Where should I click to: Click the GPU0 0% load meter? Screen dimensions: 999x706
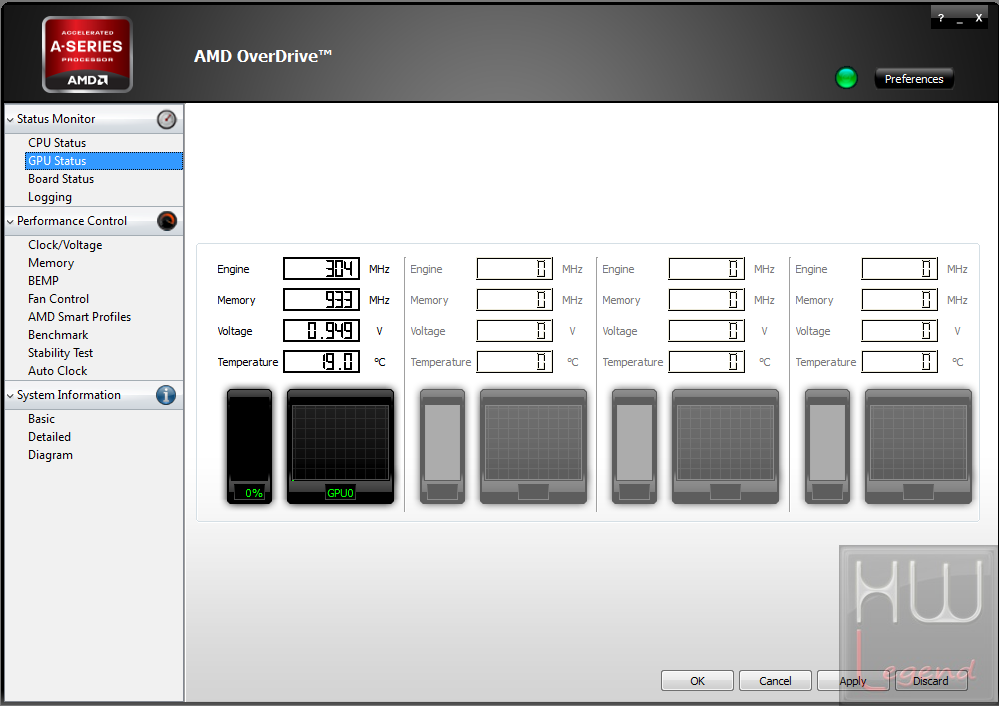click(249, 447)
